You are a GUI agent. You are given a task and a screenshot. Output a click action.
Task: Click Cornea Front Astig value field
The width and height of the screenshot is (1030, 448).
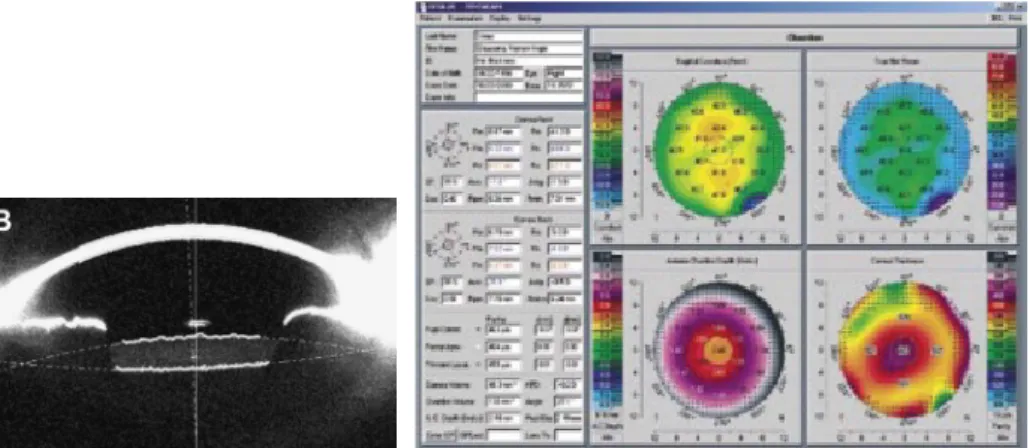pos(564,183)
